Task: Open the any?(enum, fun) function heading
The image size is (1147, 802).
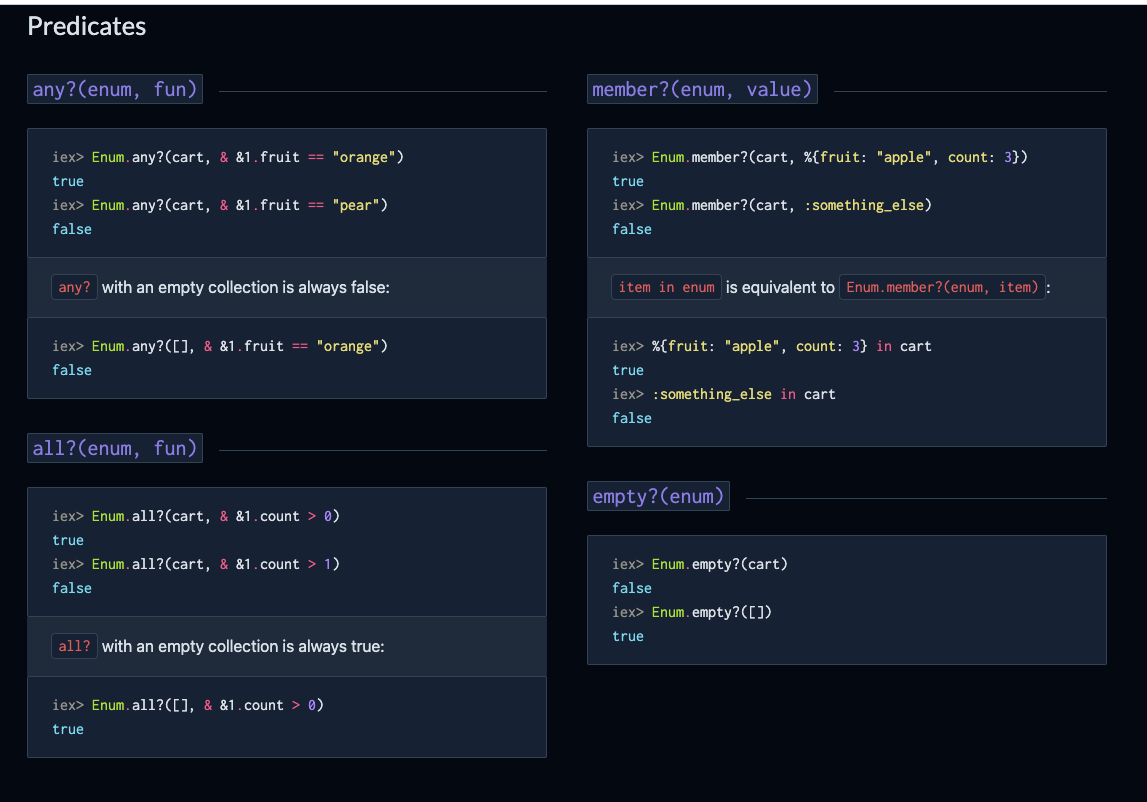Action: click(115, 89)
